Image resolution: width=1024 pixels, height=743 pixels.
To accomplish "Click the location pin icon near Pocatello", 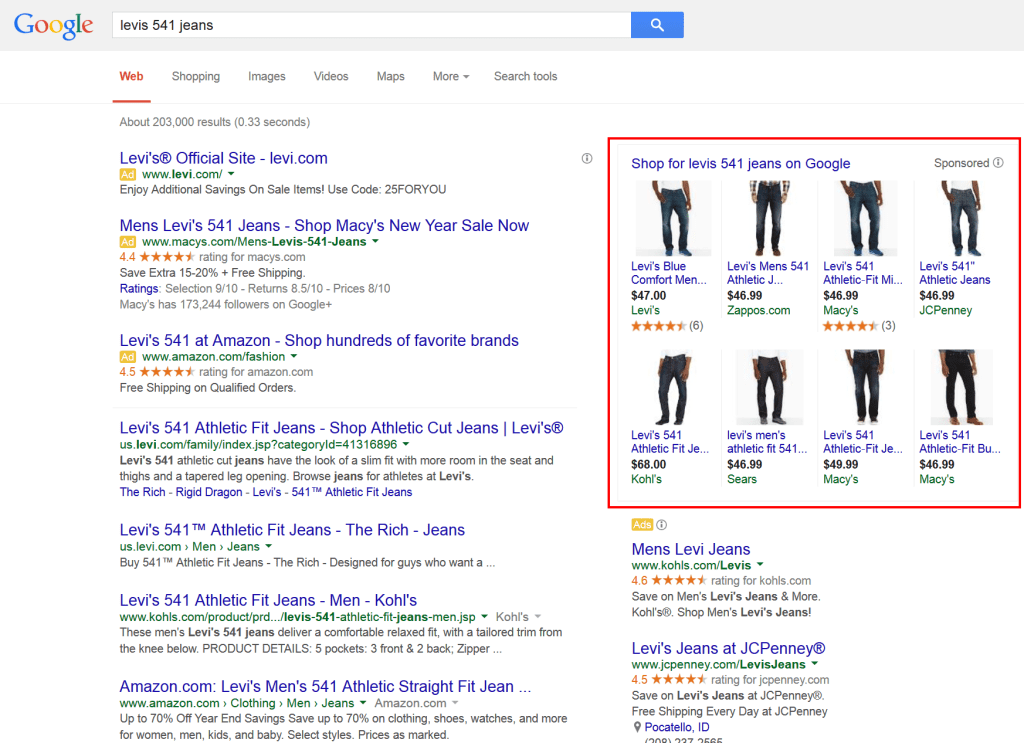I will tap(635, 727).
